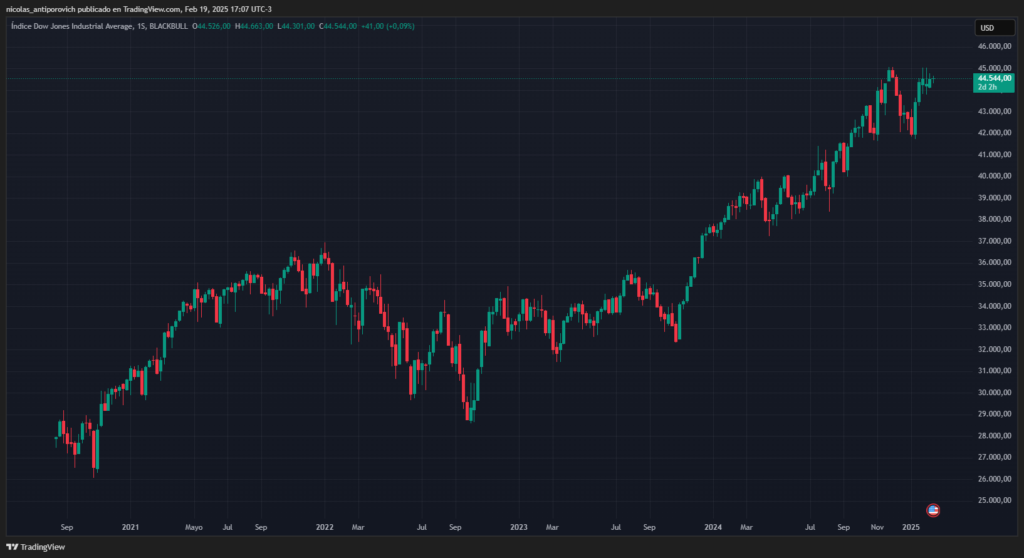The image size is (1024, 558).
Task: Click the TradingView logo
Action: click(36, 547)
